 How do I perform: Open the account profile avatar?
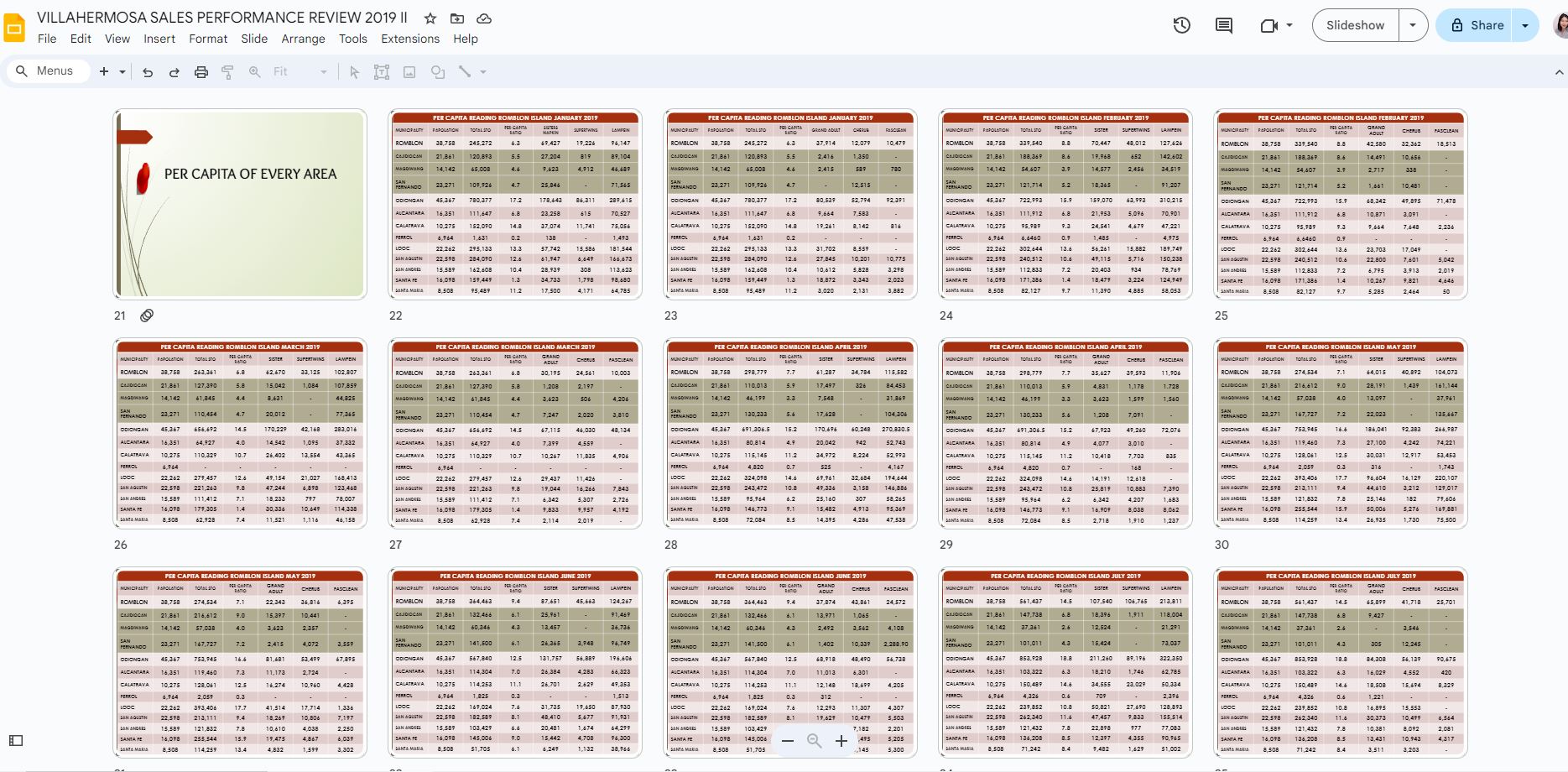[x=1561, y=25]
